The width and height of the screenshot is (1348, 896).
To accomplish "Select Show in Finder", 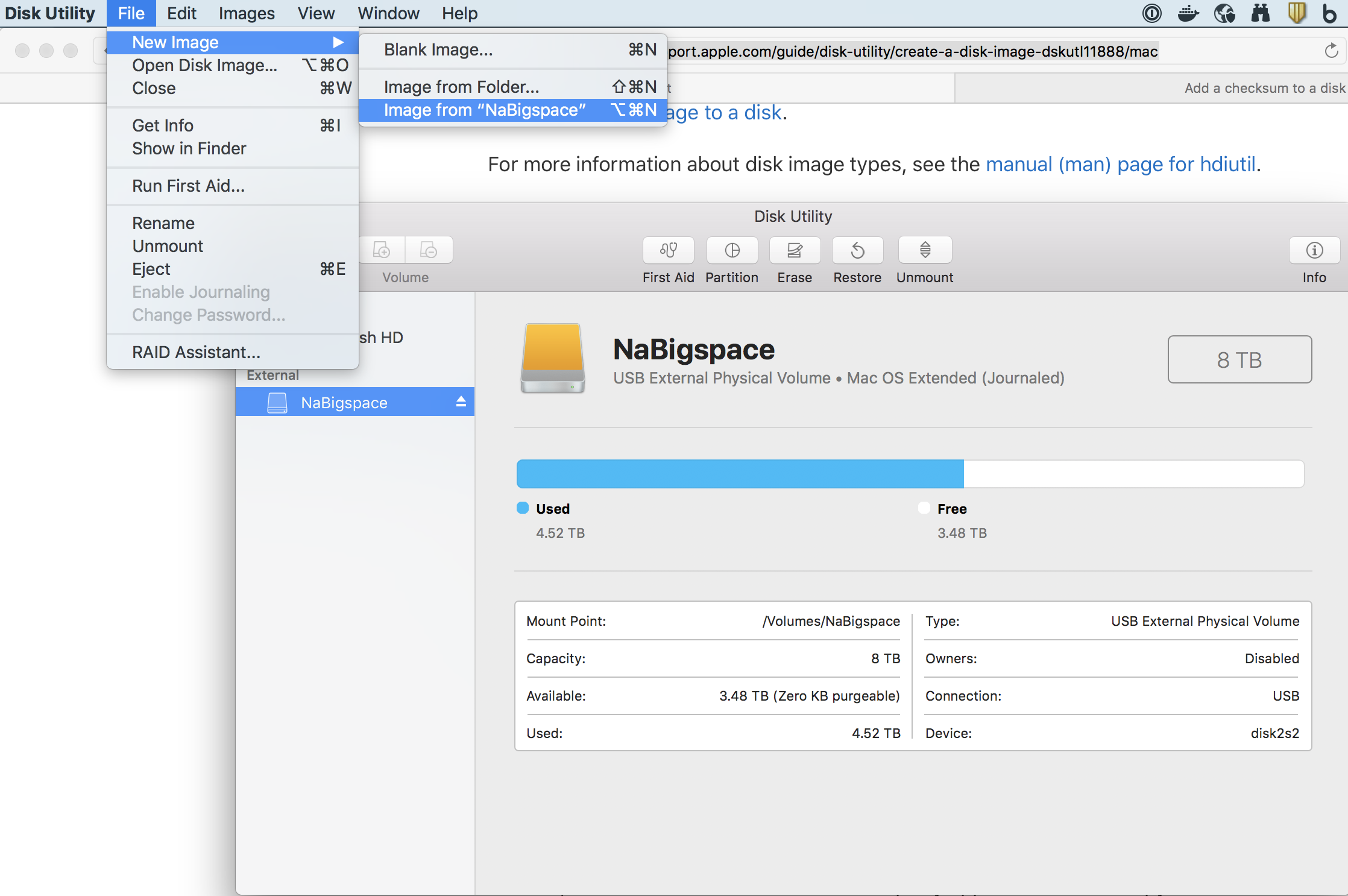I will [233, 148].
